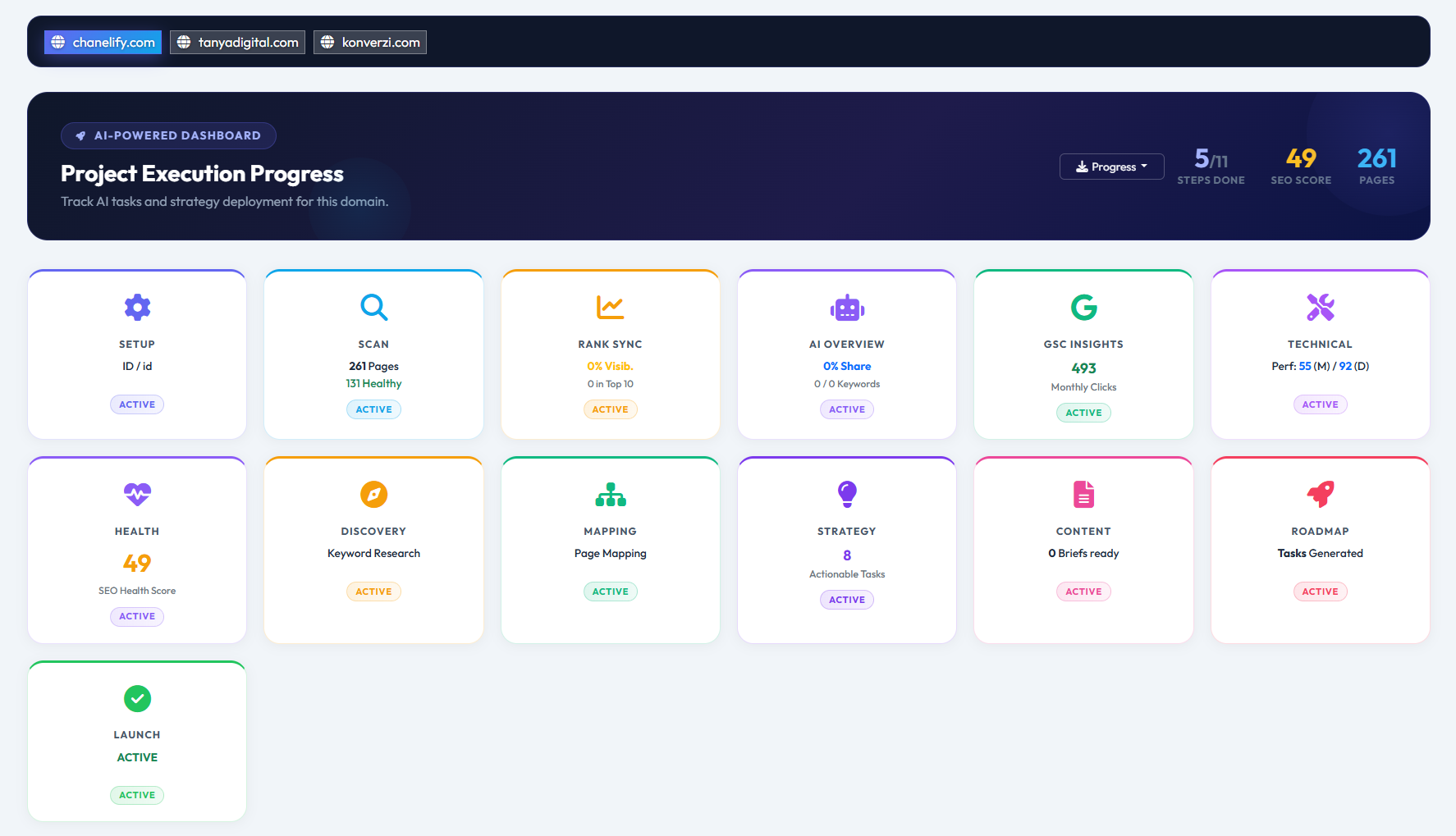Click the Roadmap rocket icon

(1320, 494)
